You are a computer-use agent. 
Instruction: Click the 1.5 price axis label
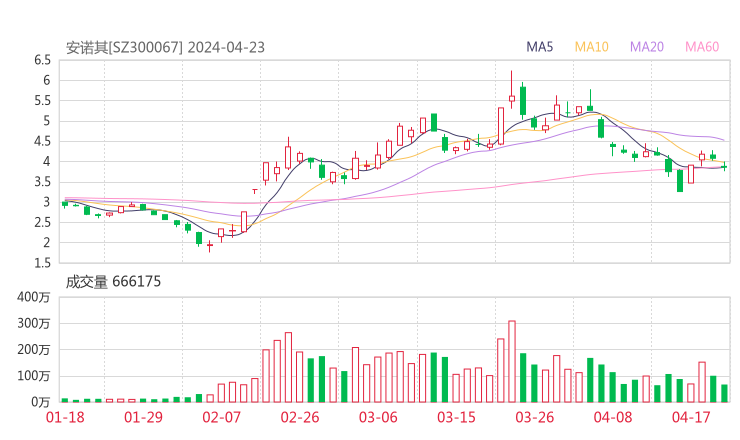(42, 263)
